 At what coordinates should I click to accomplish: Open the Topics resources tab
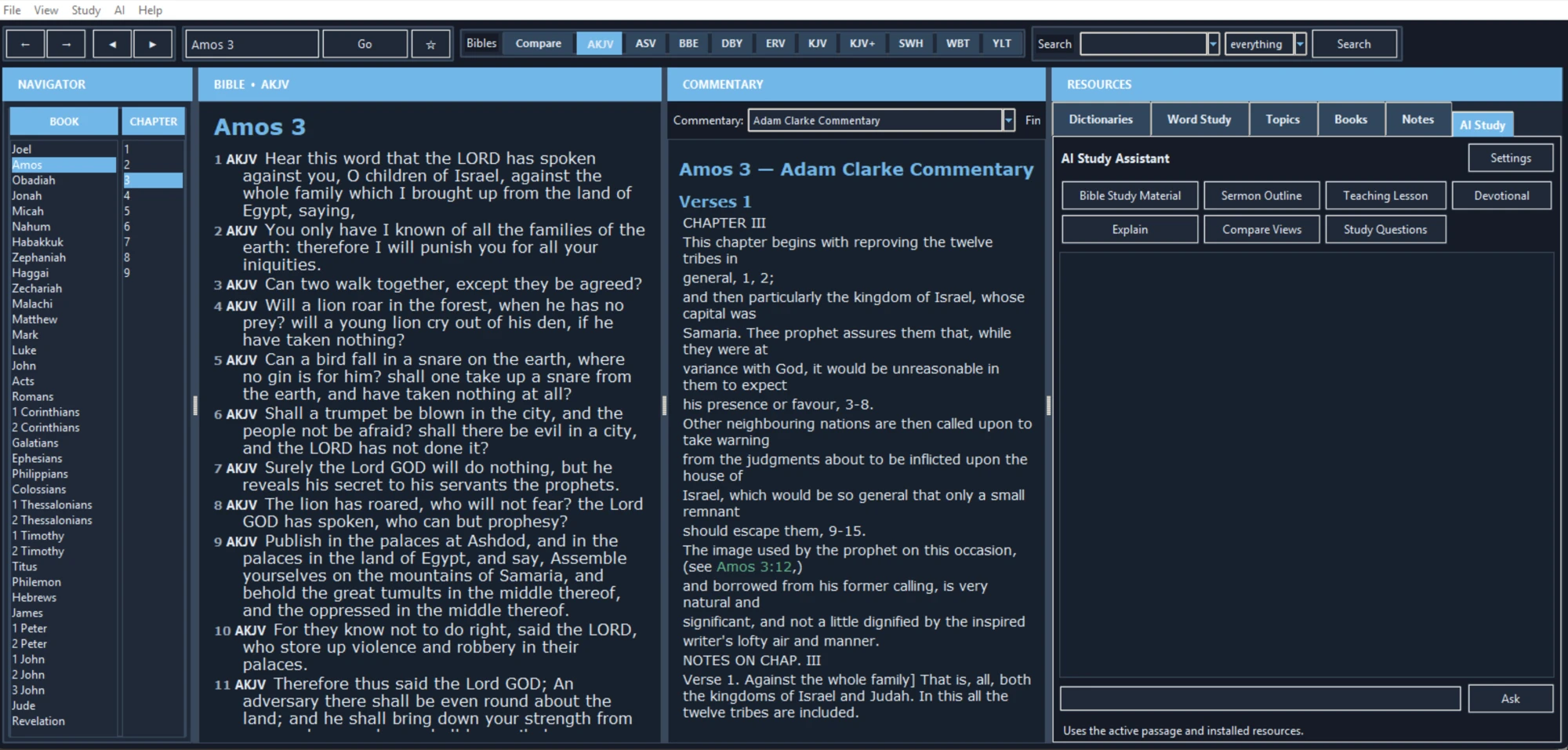(x=1283, y=119)
